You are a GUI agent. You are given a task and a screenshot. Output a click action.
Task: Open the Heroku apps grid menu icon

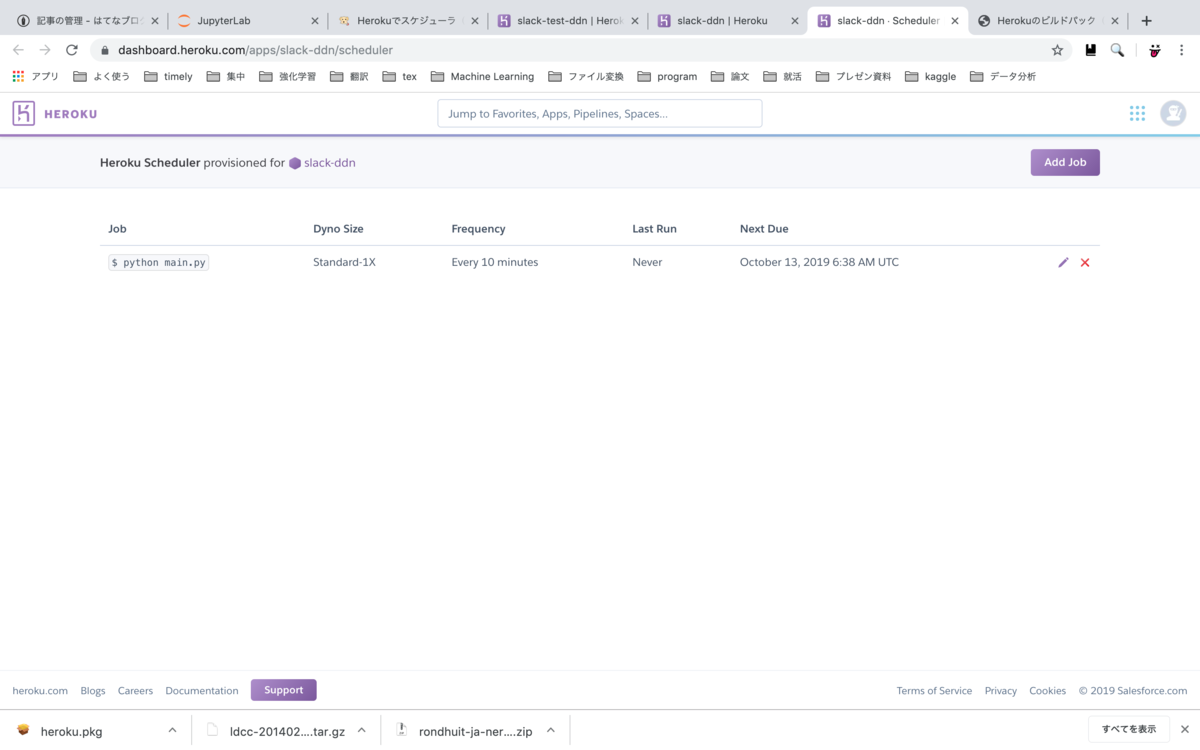pos(1137,113)
